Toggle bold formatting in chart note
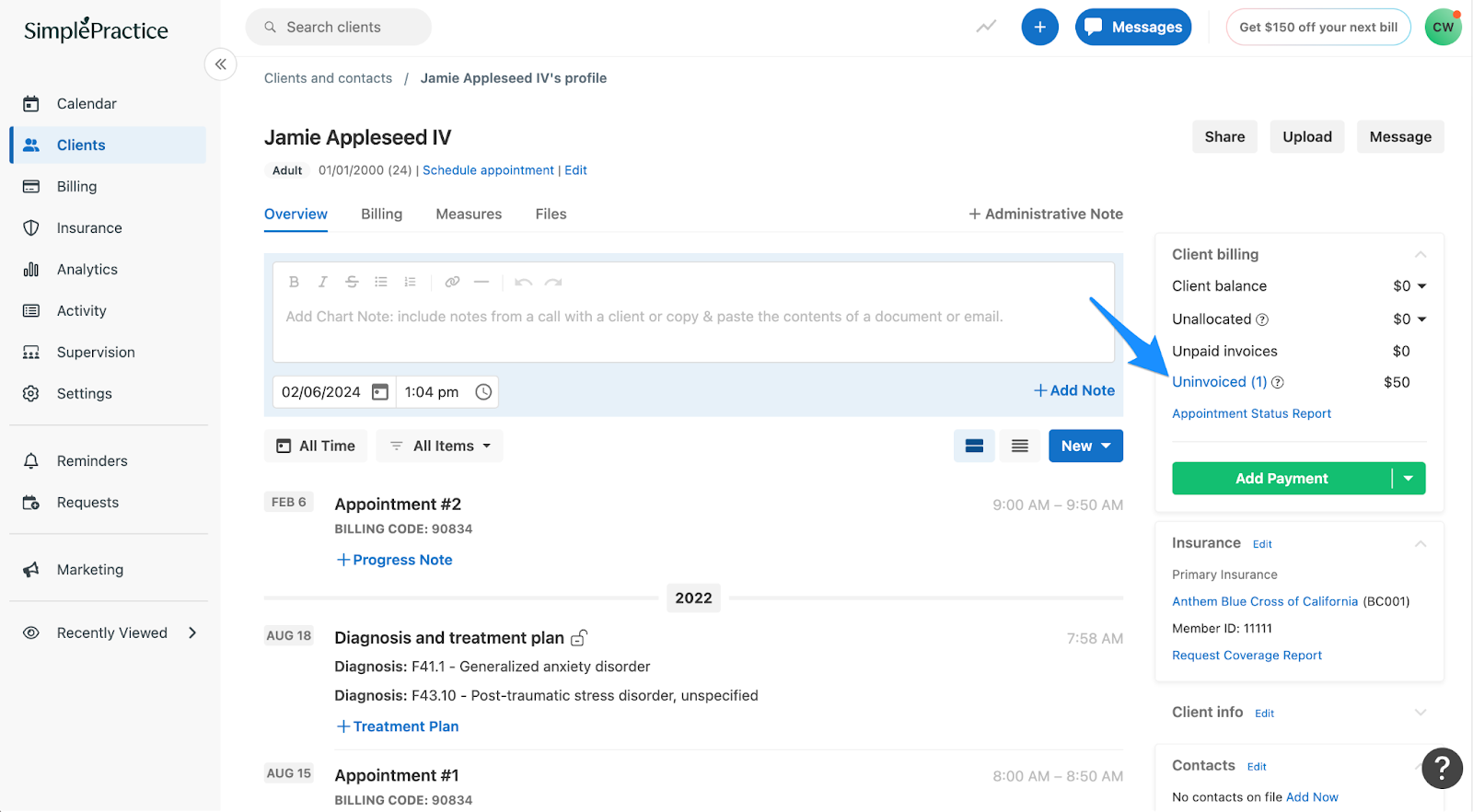The image size is (1473, 812). coord(294,282)
